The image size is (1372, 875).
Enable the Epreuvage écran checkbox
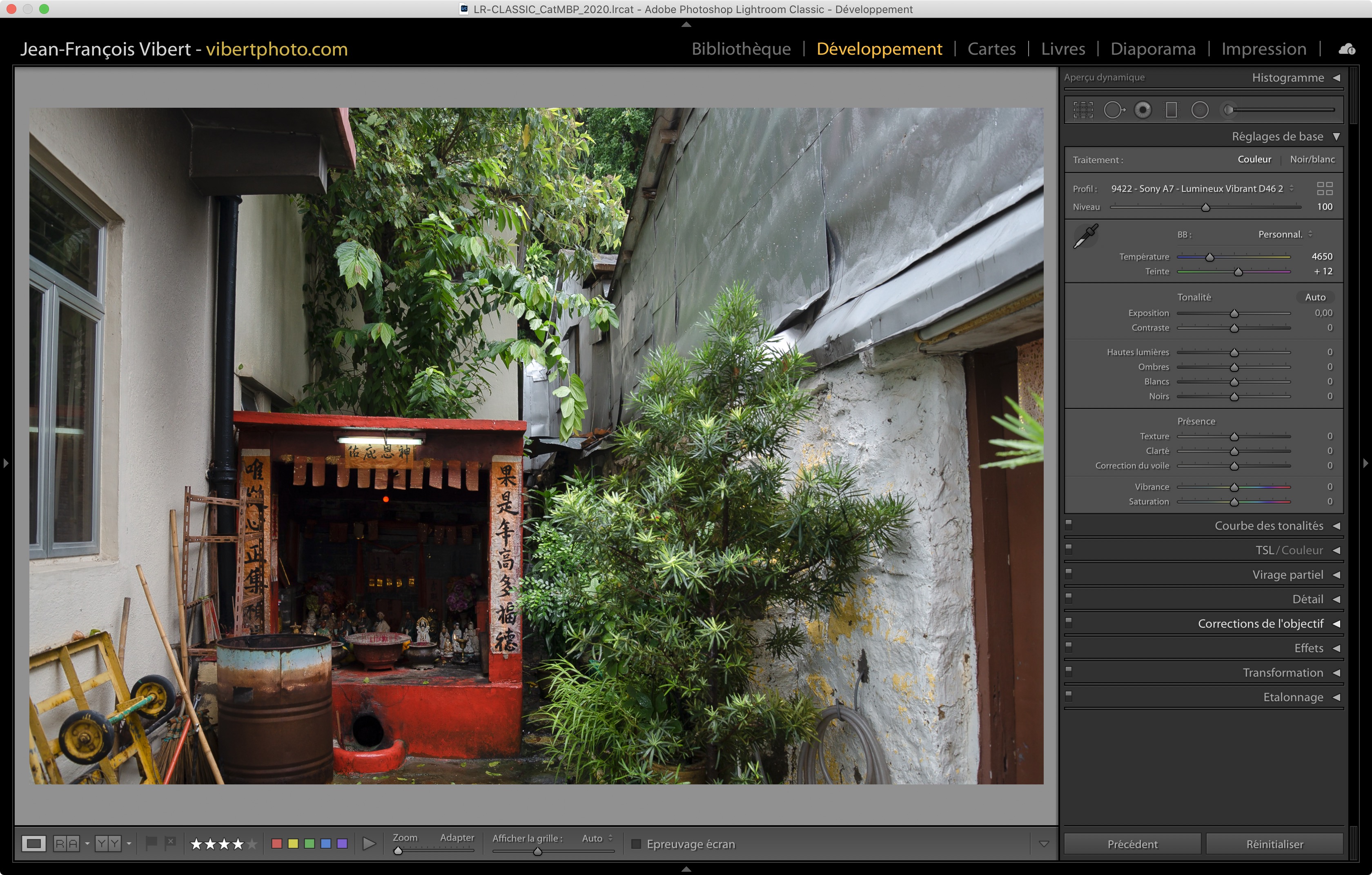(x=637, y=844)
